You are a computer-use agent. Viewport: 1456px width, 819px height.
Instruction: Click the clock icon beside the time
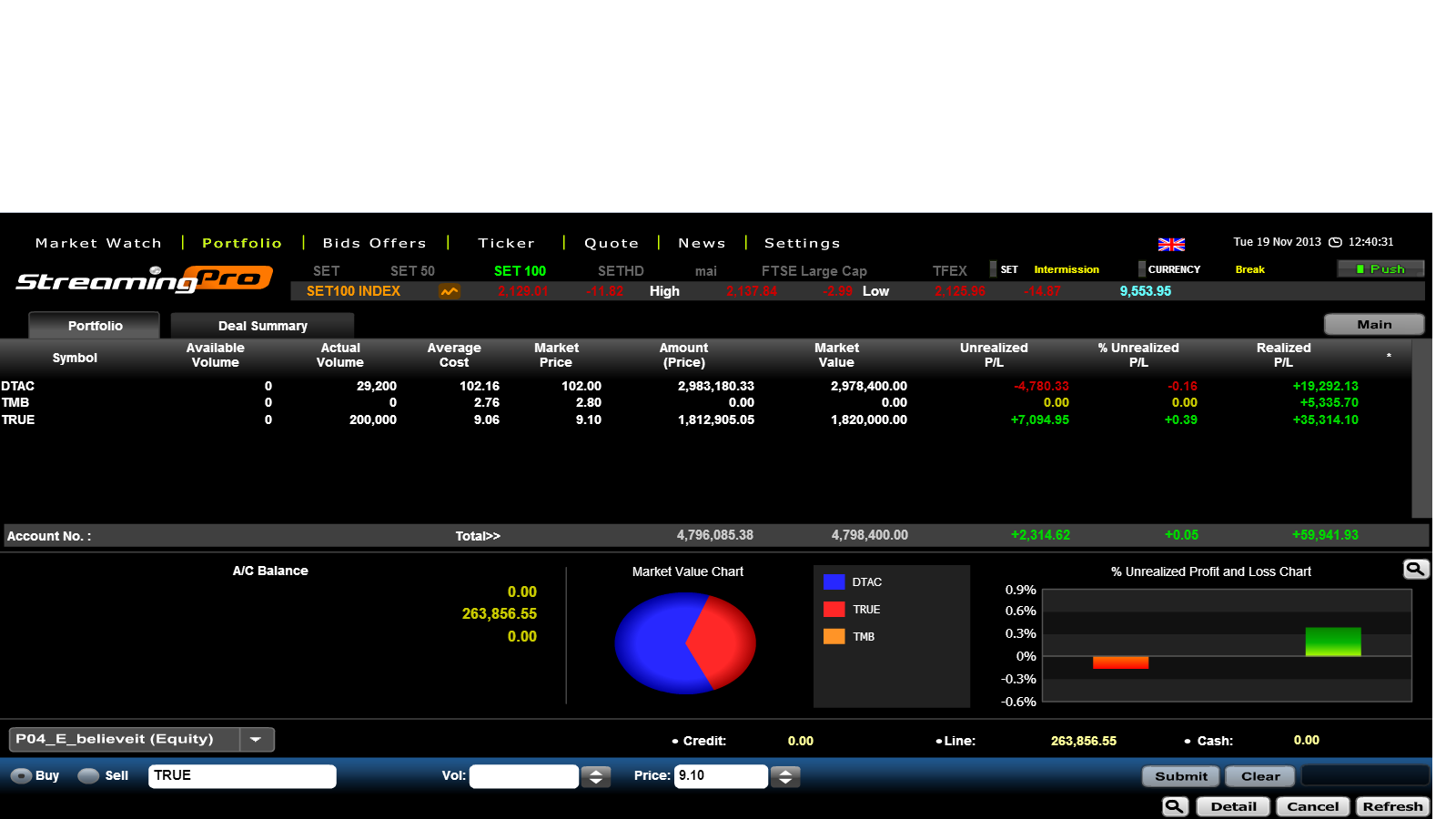[x=1336, y=242]
